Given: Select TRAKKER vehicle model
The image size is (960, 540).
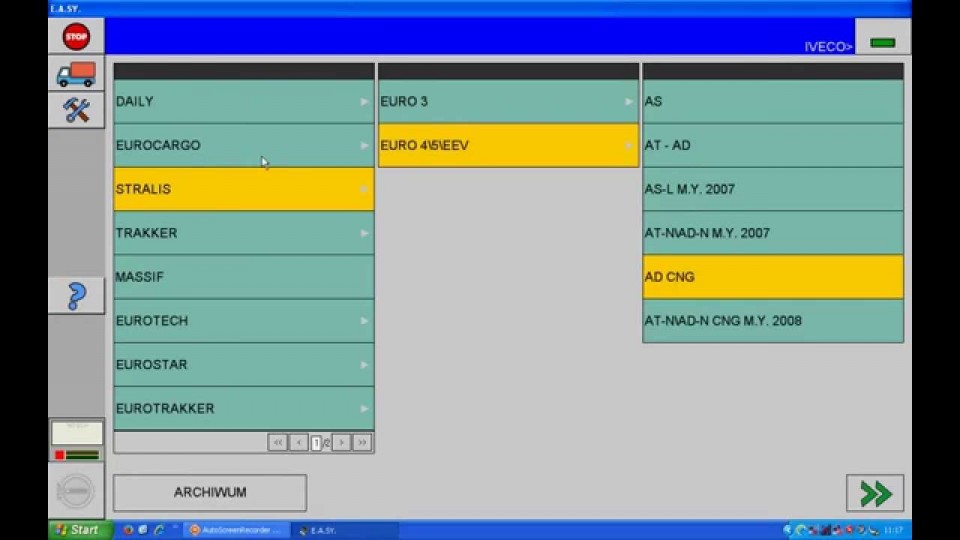Looking at the screenshot, I should (244, 233).
